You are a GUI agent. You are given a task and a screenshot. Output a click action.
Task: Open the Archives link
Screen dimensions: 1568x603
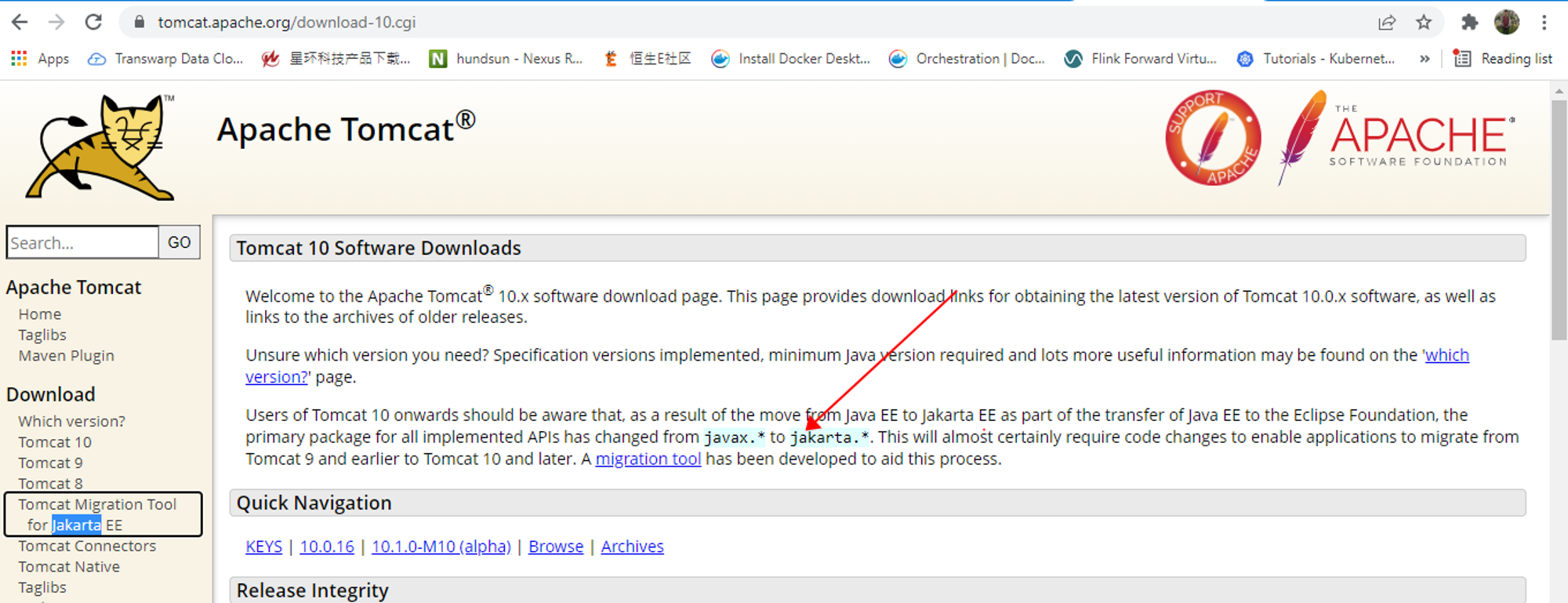[633, 547]
